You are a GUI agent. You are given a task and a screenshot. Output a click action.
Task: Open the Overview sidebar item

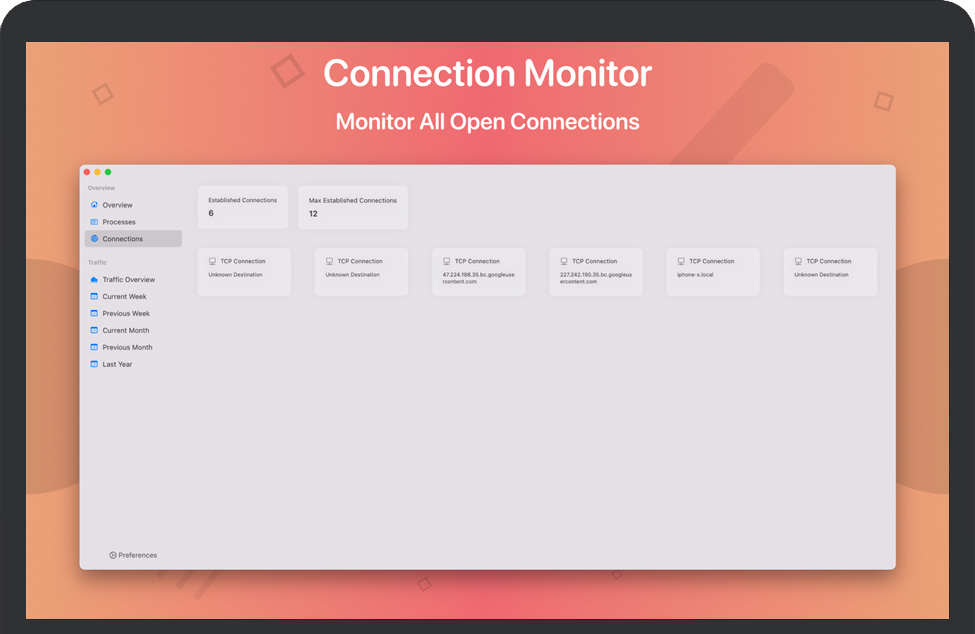tap(133, 204)
